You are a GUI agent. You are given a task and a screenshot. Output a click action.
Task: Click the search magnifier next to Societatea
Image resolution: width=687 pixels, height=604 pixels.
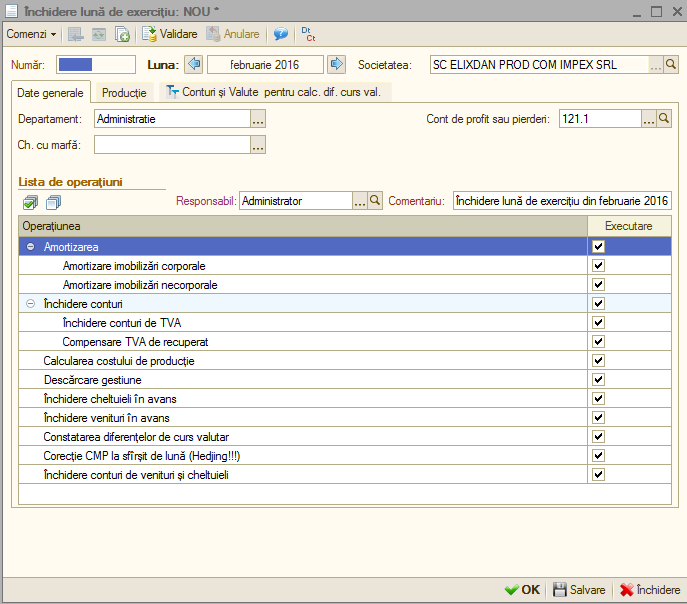[x=670, y=64]
